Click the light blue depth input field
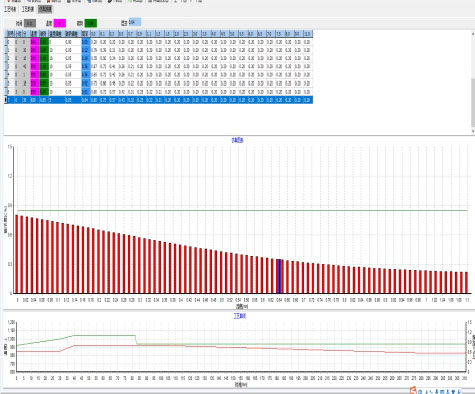The height and width of the screenshot is (394, 475). tap(135, 22)
